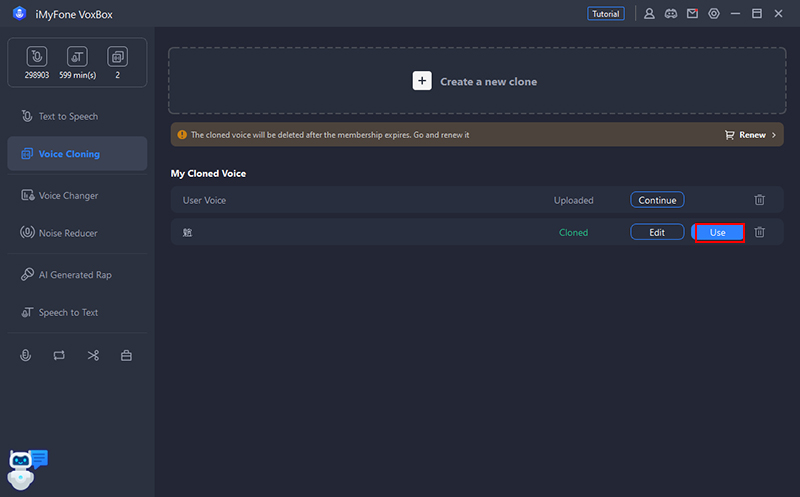Open the user account icon
800x497 pixels.
[649, 14]
